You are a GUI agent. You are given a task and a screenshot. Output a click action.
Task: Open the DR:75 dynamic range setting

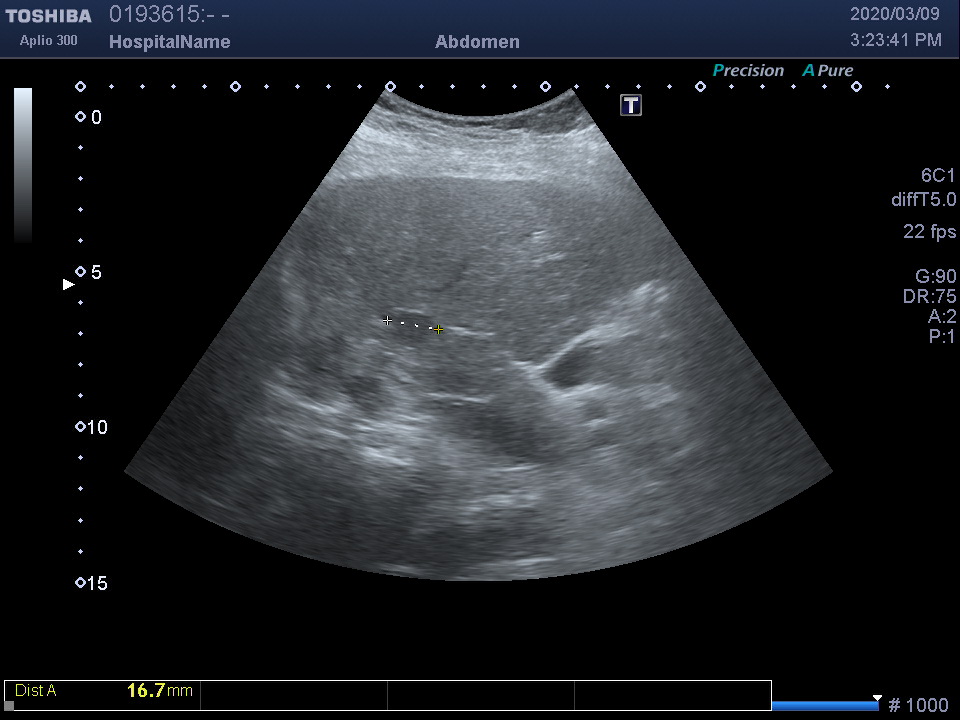point(929,297)
